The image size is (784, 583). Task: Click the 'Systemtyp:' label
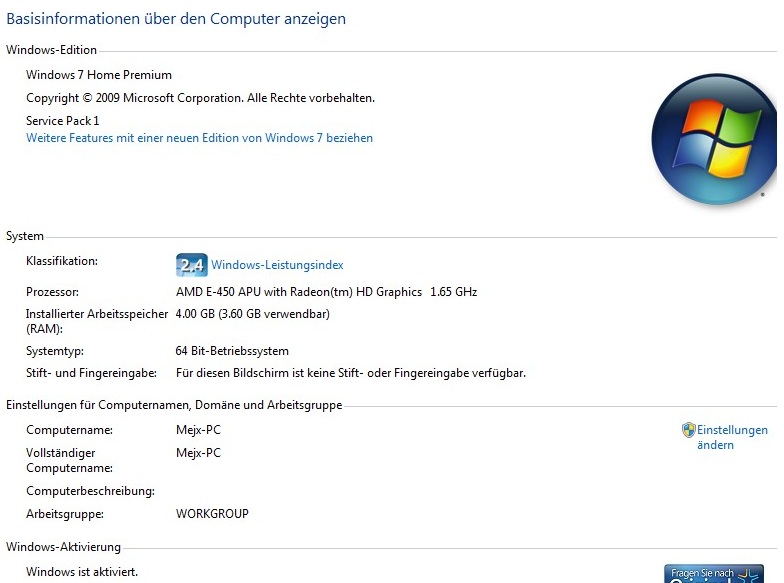(55, 351)
